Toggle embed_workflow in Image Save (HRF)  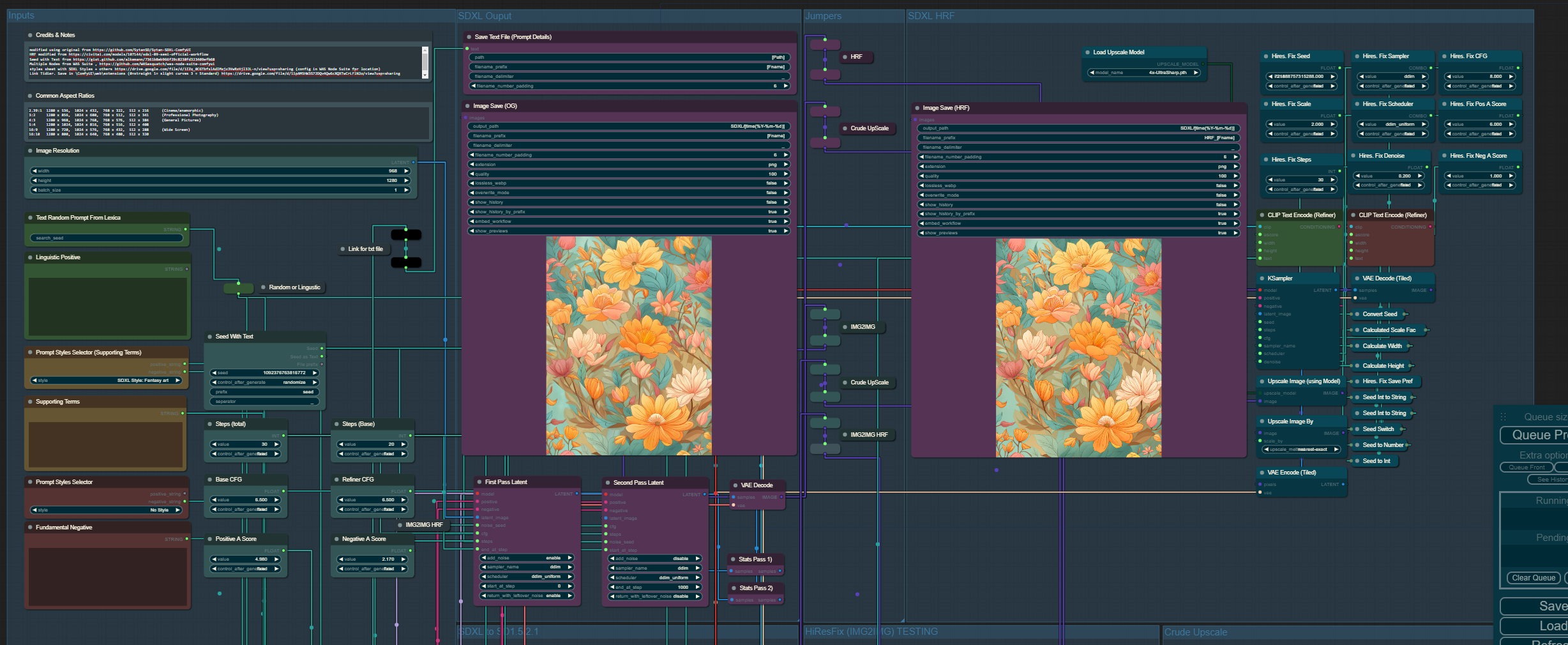pos(1079,224)
